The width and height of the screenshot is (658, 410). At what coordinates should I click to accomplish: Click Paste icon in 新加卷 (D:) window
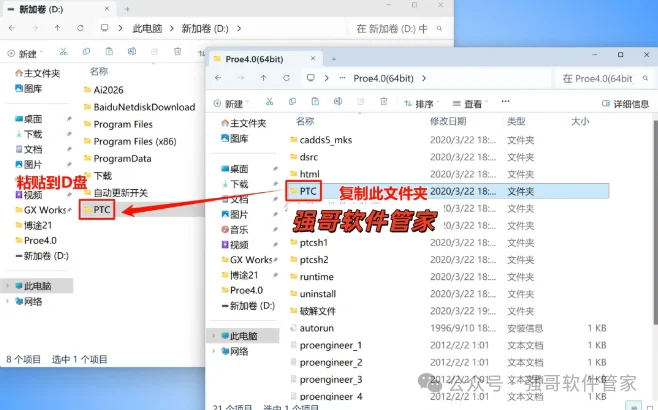[x=109, y=52]
